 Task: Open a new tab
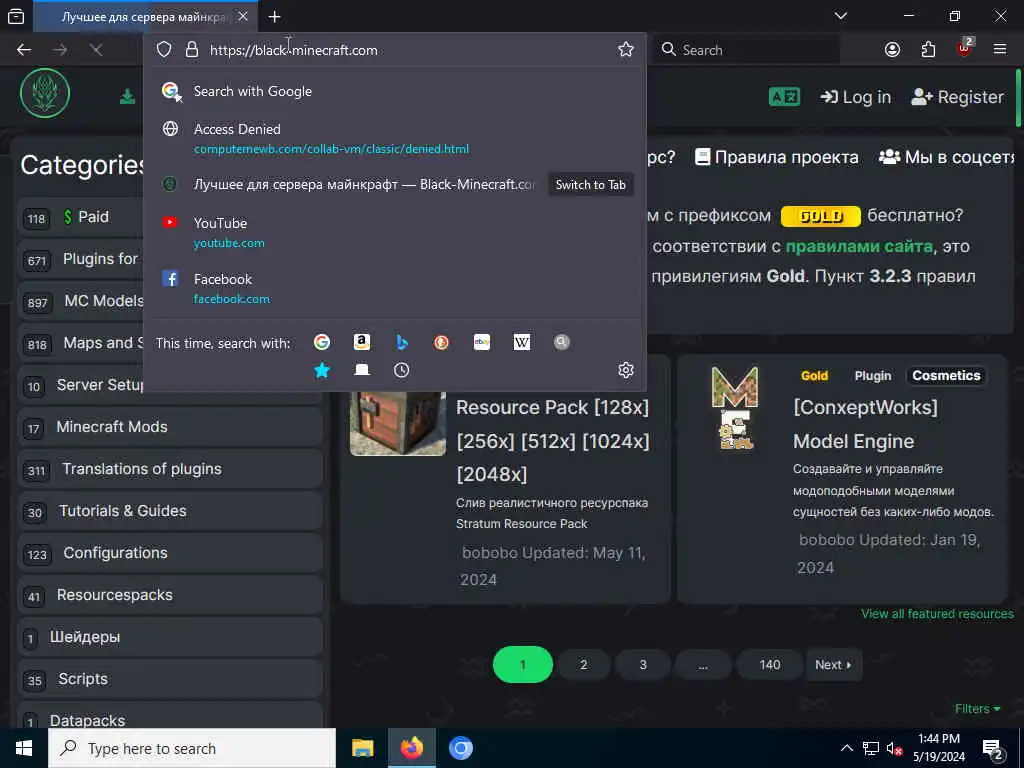tap(274, 16)
